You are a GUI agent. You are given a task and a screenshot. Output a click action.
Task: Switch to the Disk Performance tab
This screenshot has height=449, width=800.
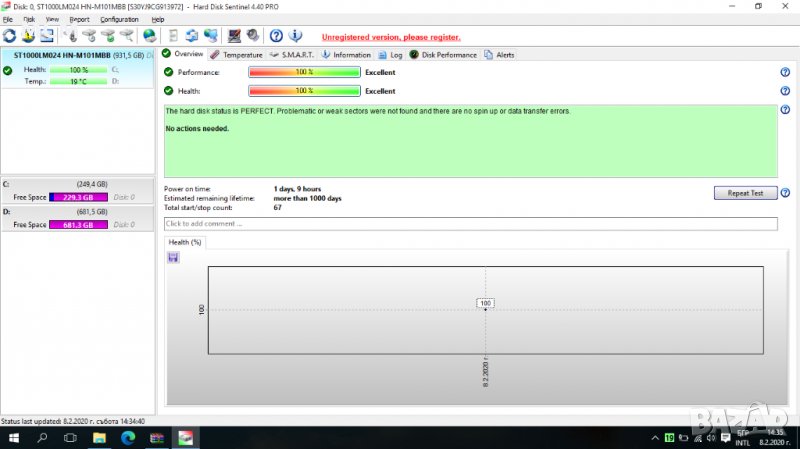point(443,55)
